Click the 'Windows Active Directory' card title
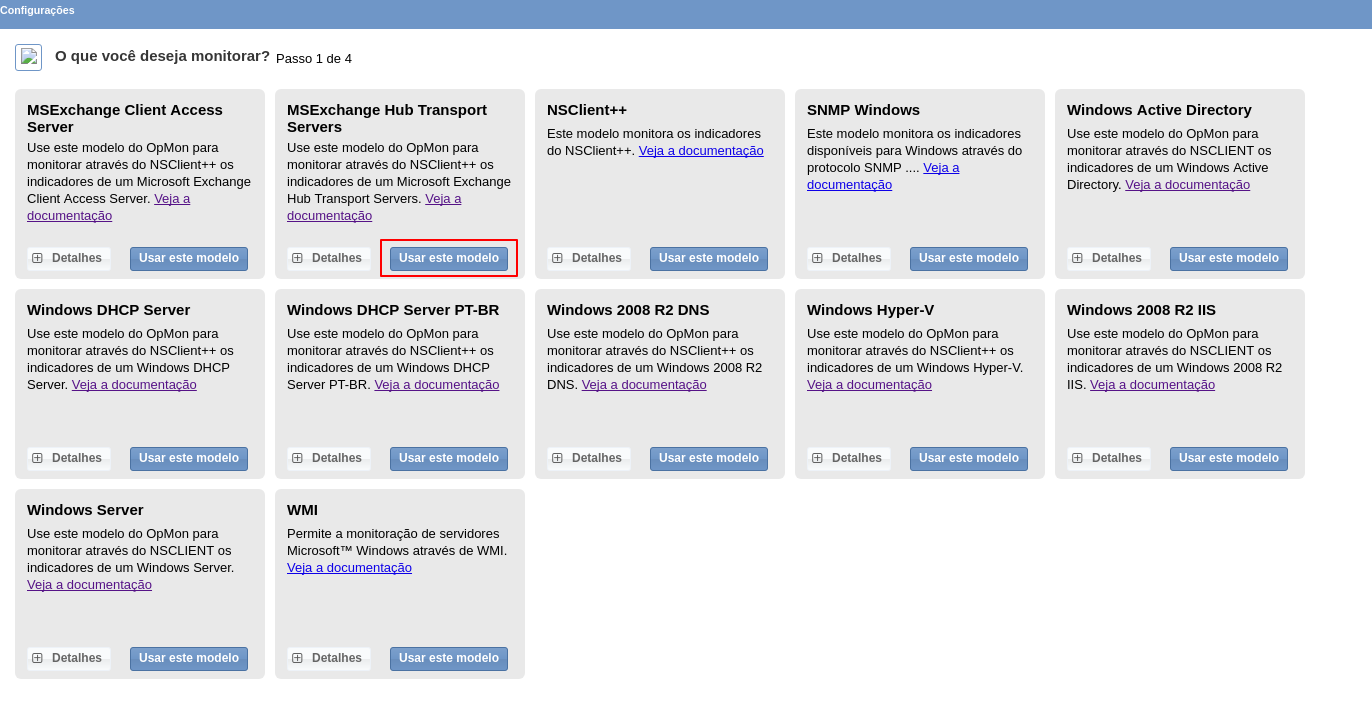 tap(1159, 110)
